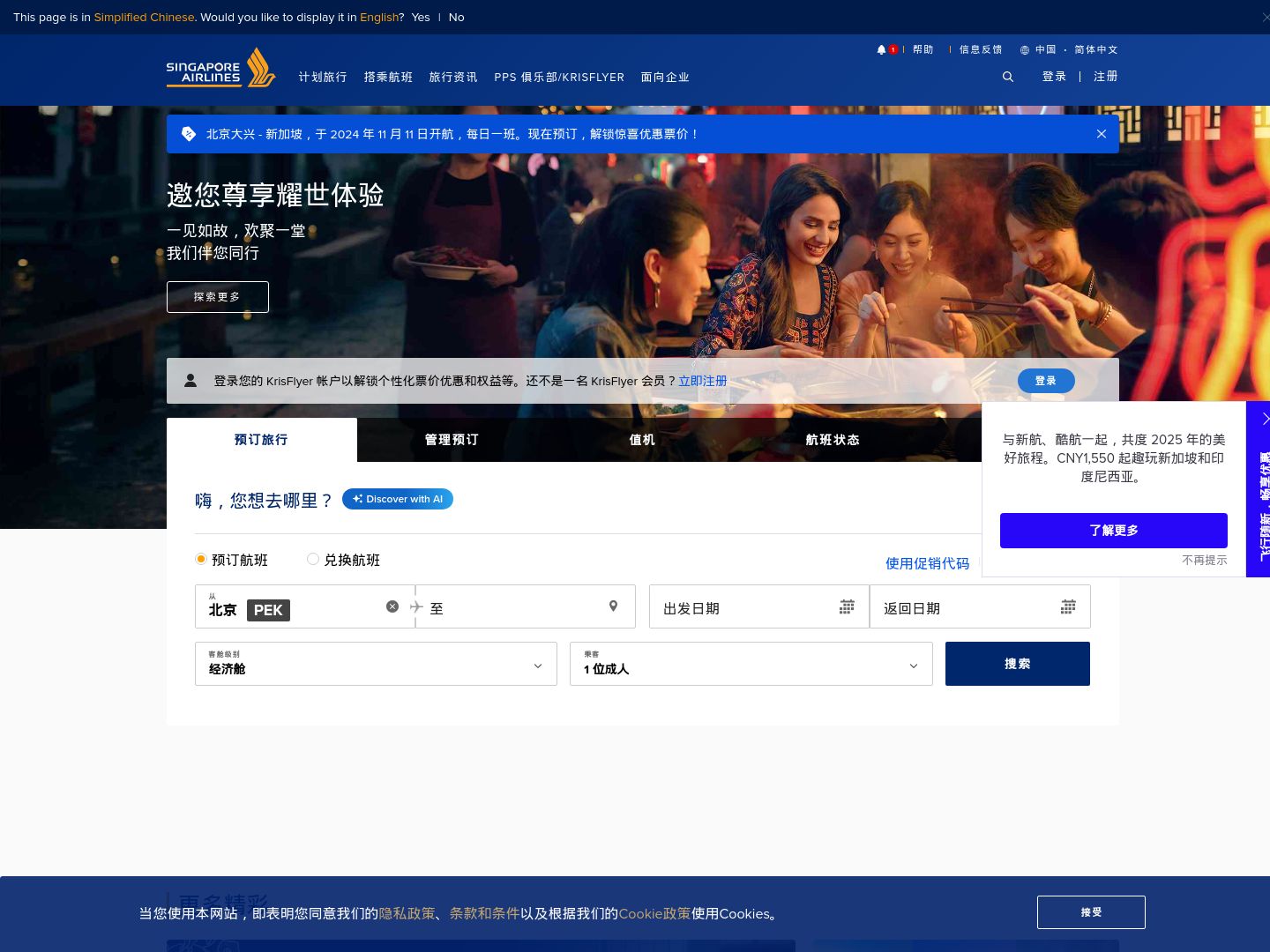Select the 兑换航班 radio button
This screenshot has height=952, width=1270.
click(313, 559)
